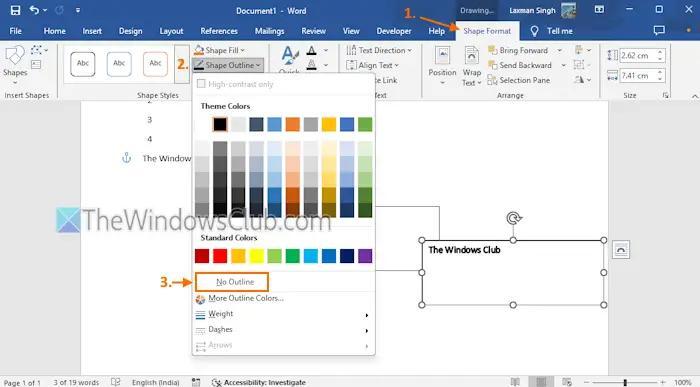Expand the Send Backward arrow
Image resolution: width=700 pixels, height=387 pixels.
[x=563, y=65]
